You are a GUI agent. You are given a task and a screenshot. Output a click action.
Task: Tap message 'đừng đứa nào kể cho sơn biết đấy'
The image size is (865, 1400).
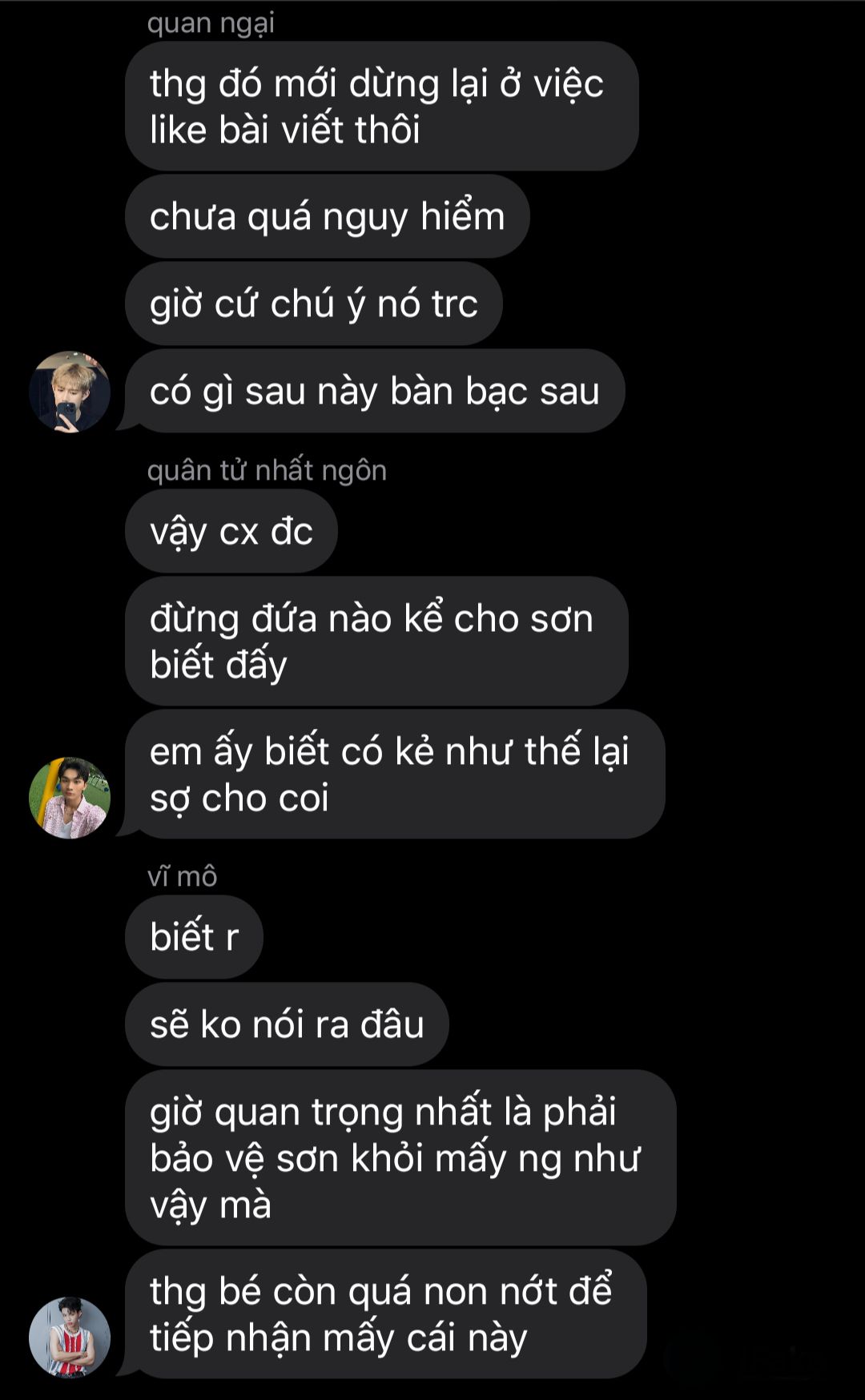point(376,642)
